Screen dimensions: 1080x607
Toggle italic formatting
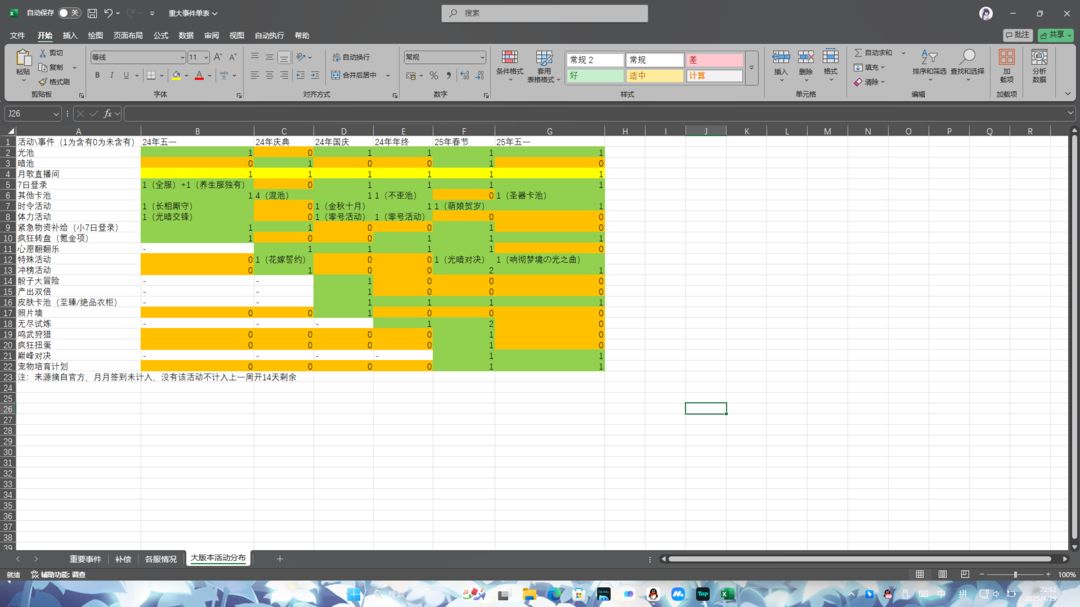coord(112,75)
